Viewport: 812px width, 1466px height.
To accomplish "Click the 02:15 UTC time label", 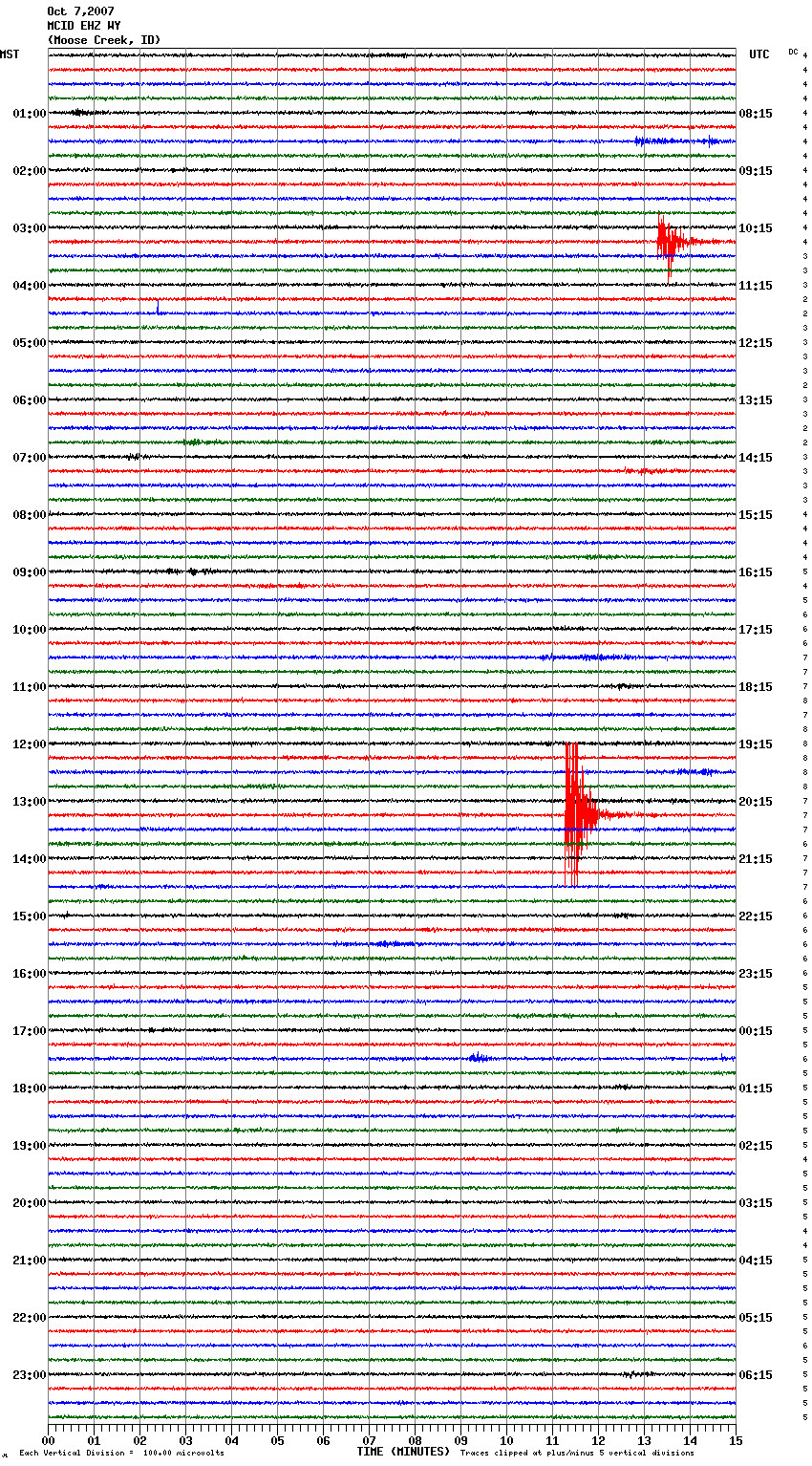I will (x=756, y=1146).
